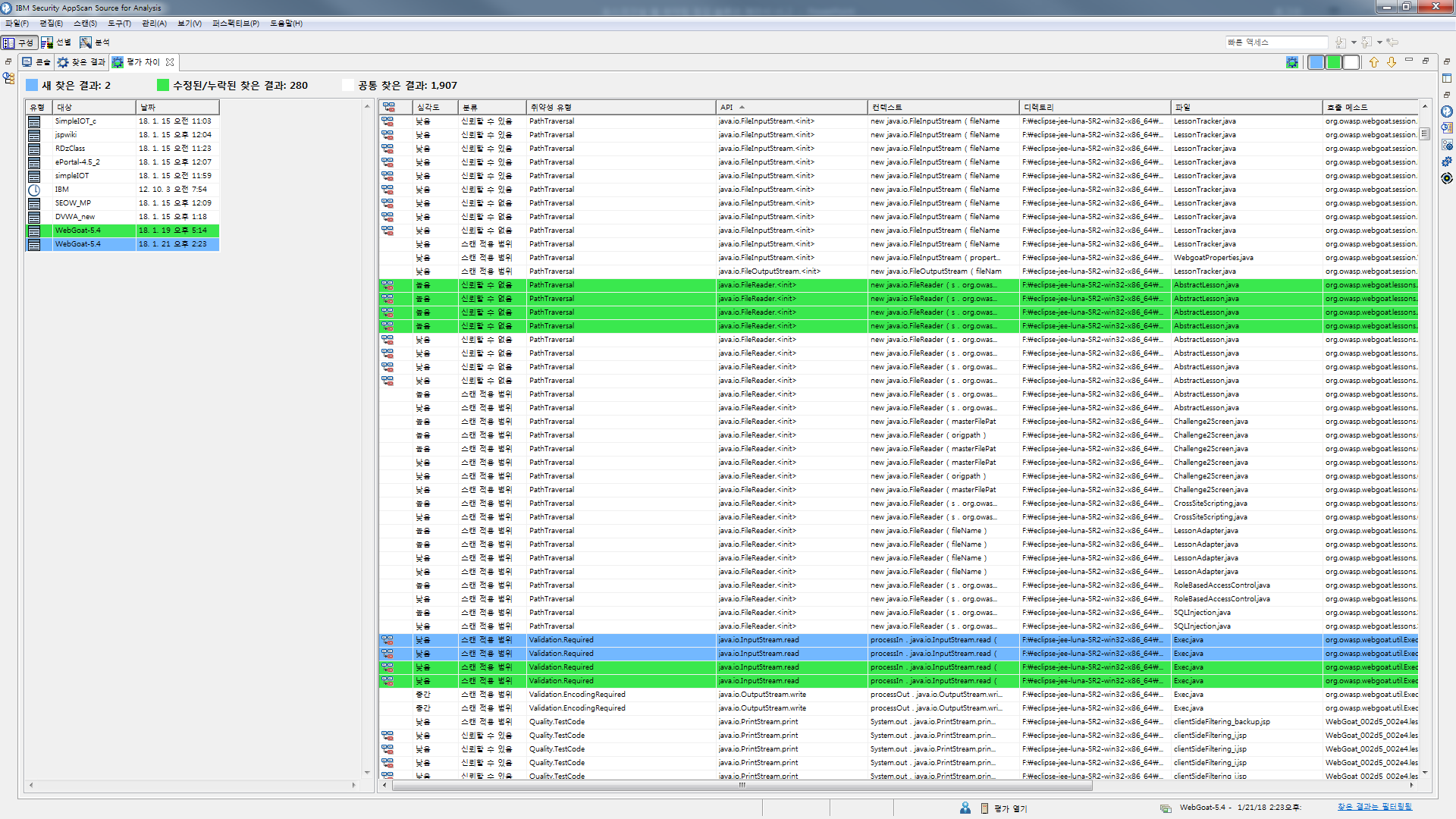Toggle display of common findings (white button)
This screenshot has height=819, width=1456.
[1351, 62]
